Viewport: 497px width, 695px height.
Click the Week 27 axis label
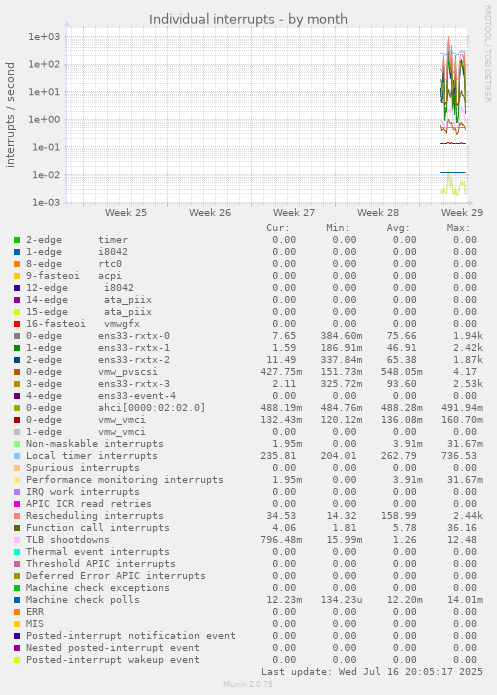(x=294, y=213)
